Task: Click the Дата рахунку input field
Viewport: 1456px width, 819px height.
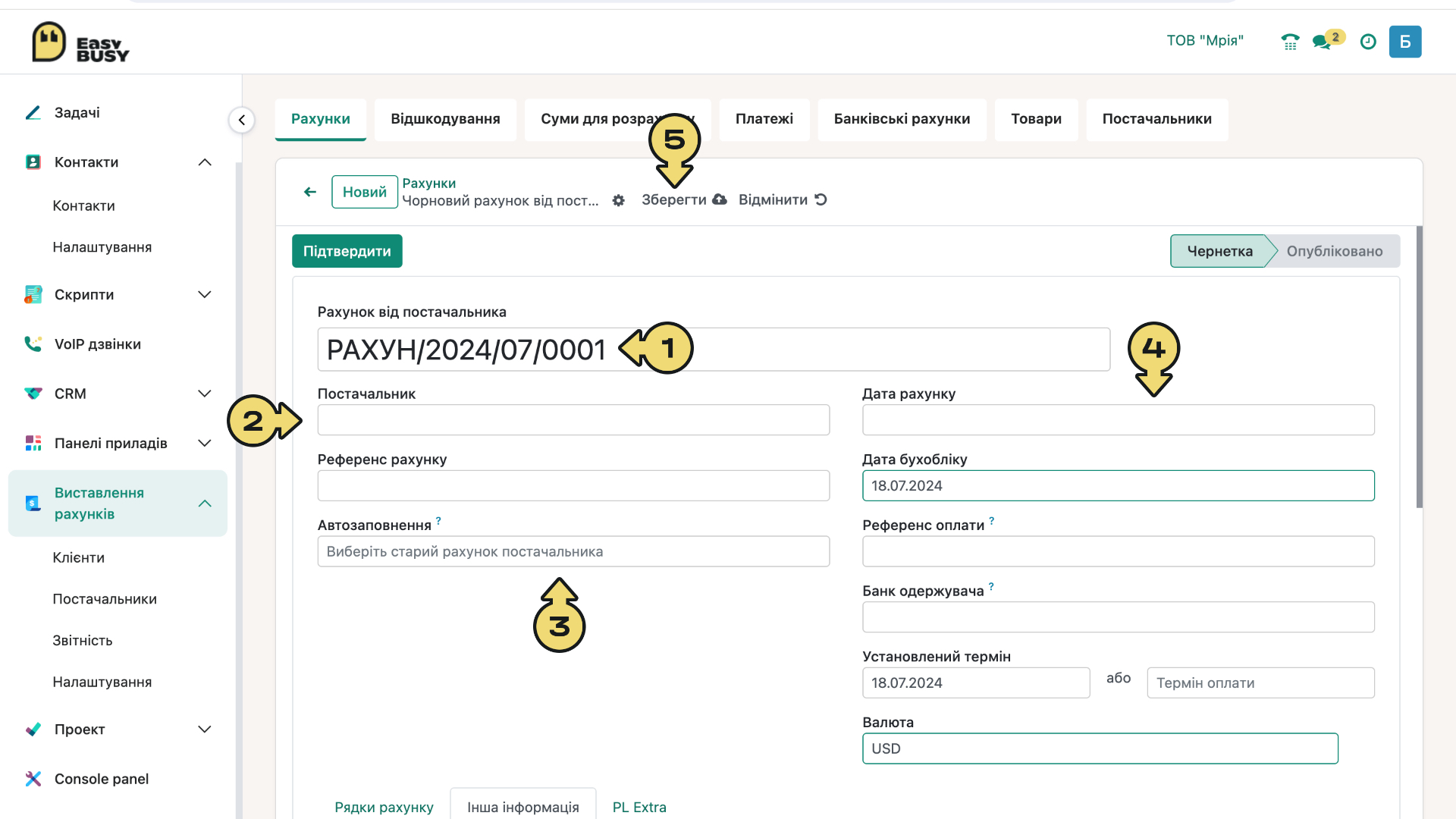Action: [1119, 420]
